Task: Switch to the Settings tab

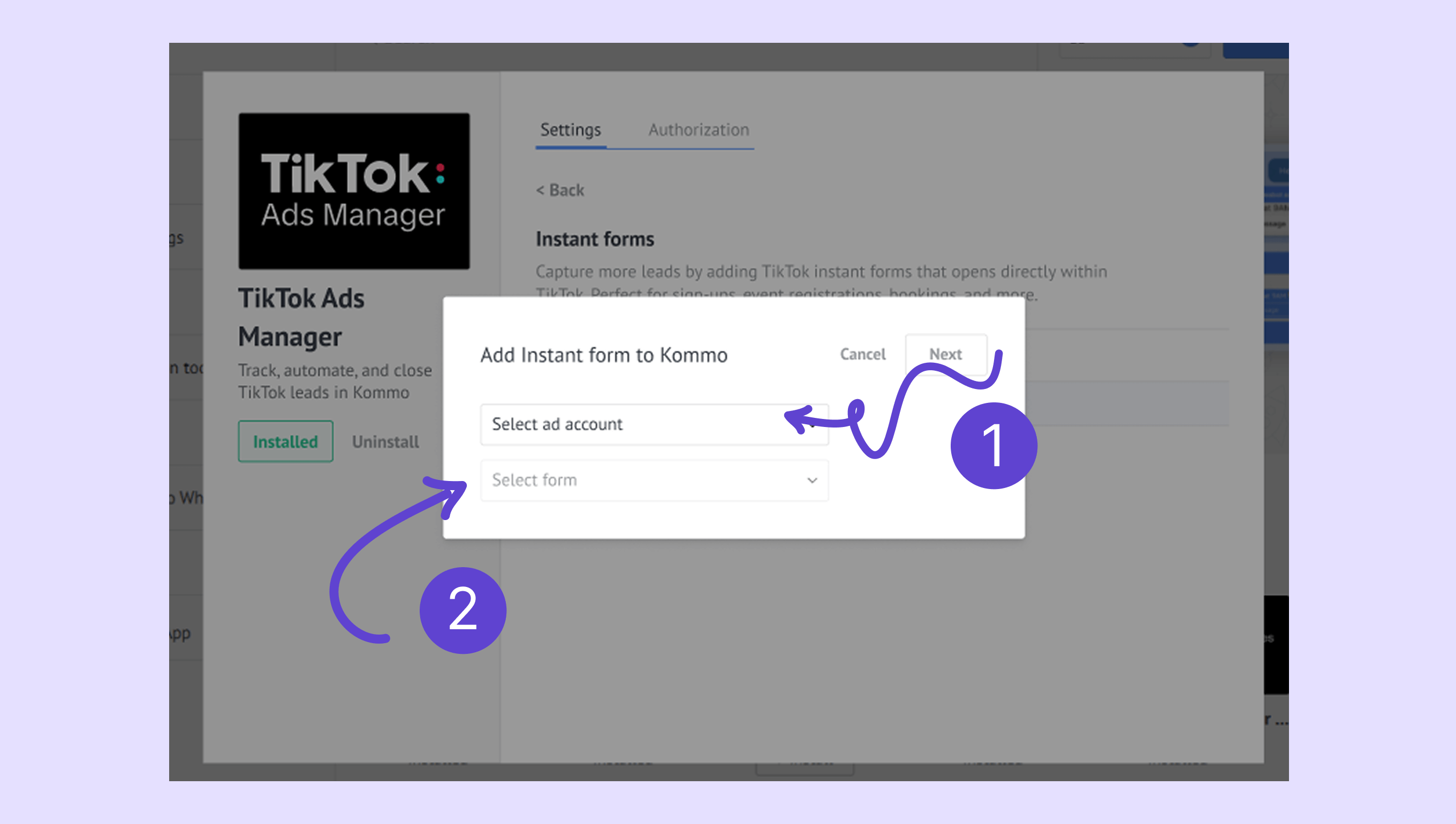Action: pos(570,129)
